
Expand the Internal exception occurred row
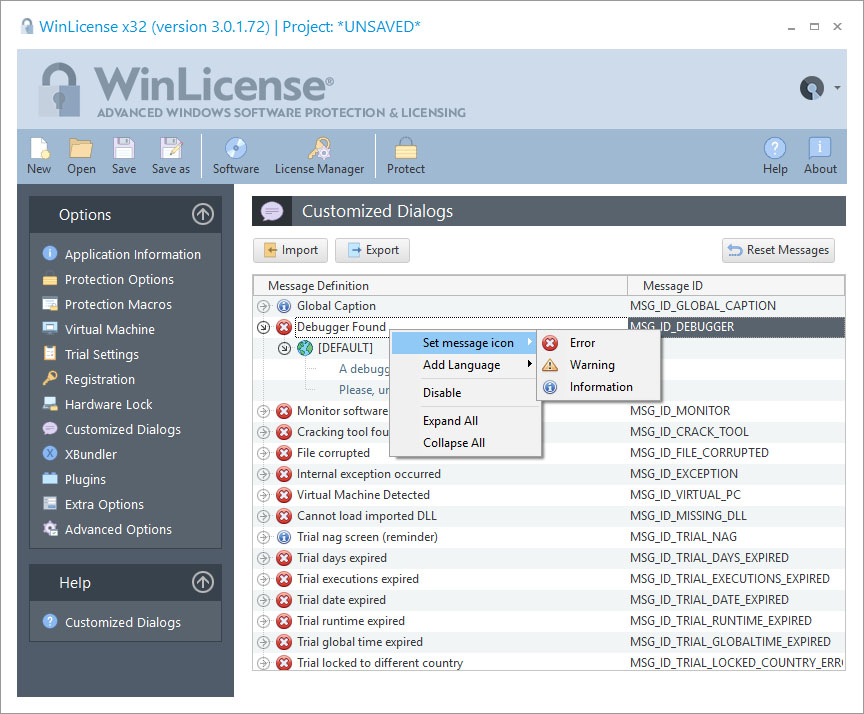(x=263, y=474)
